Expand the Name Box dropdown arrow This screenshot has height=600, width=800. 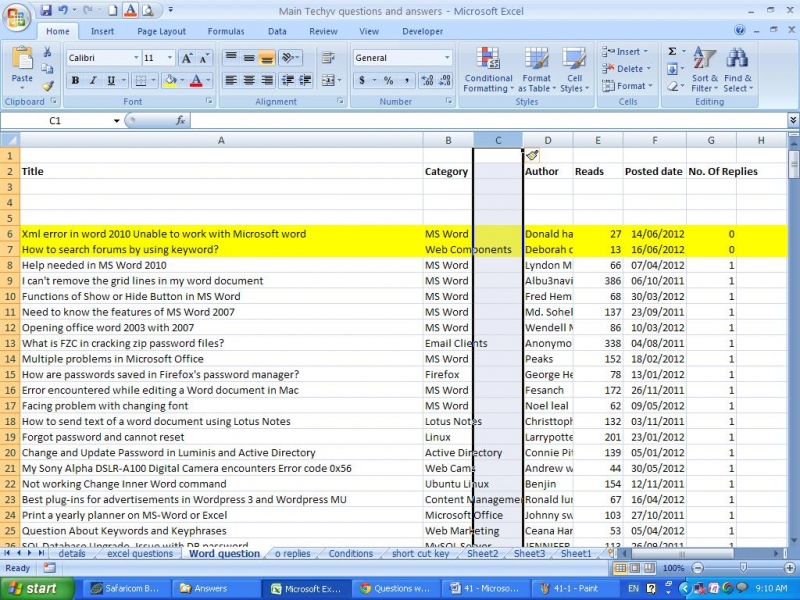click(x=117, y=121)
